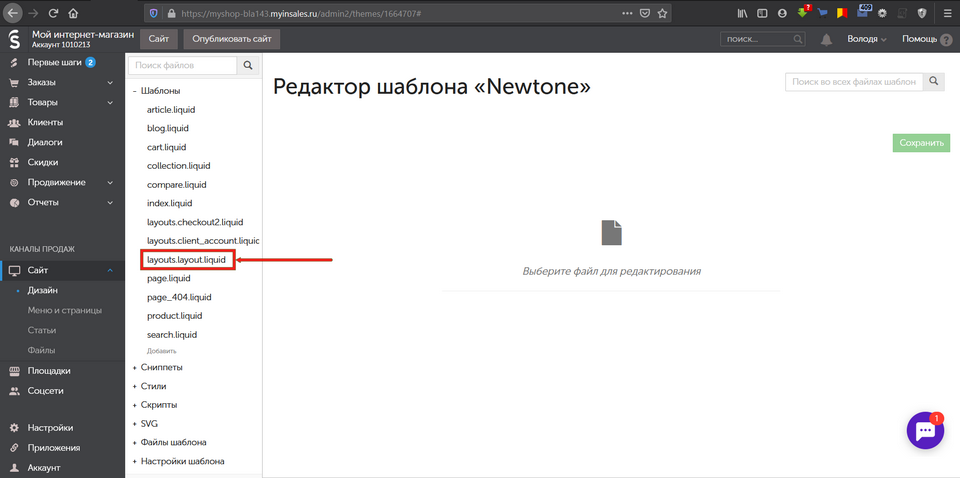The width and height of the screenshot is (960, 478).
Task: Click the Поиск файлов input field
Action: coord(182,65)
